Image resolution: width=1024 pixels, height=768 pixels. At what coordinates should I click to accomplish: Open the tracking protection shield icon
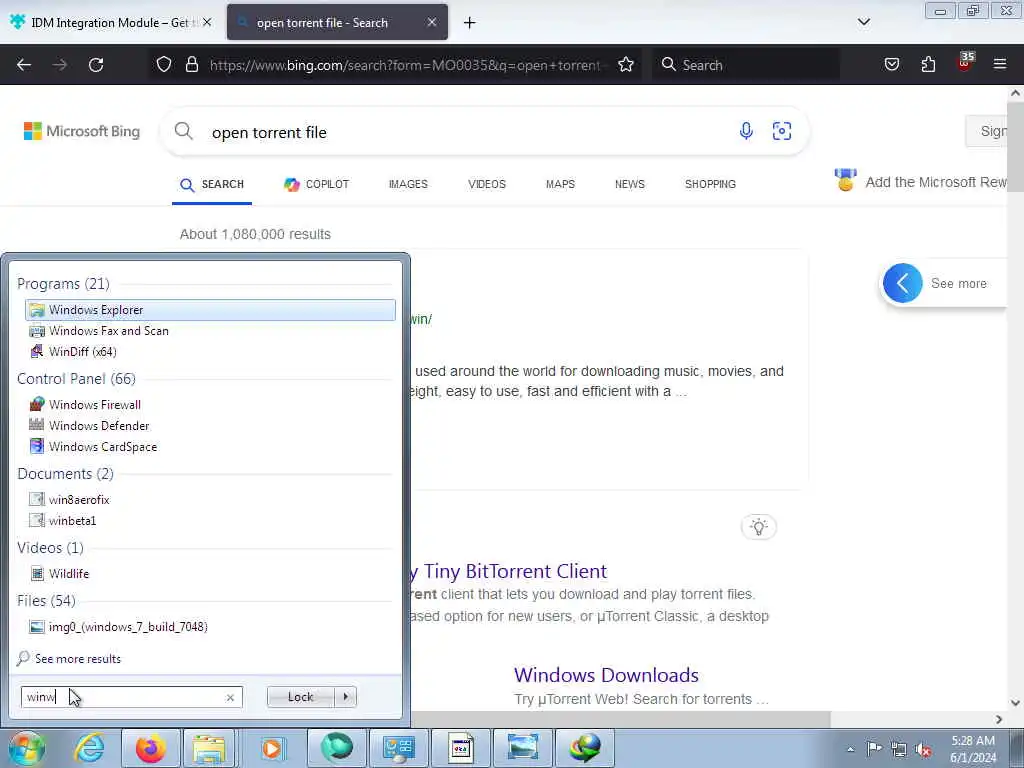[164, 64]
